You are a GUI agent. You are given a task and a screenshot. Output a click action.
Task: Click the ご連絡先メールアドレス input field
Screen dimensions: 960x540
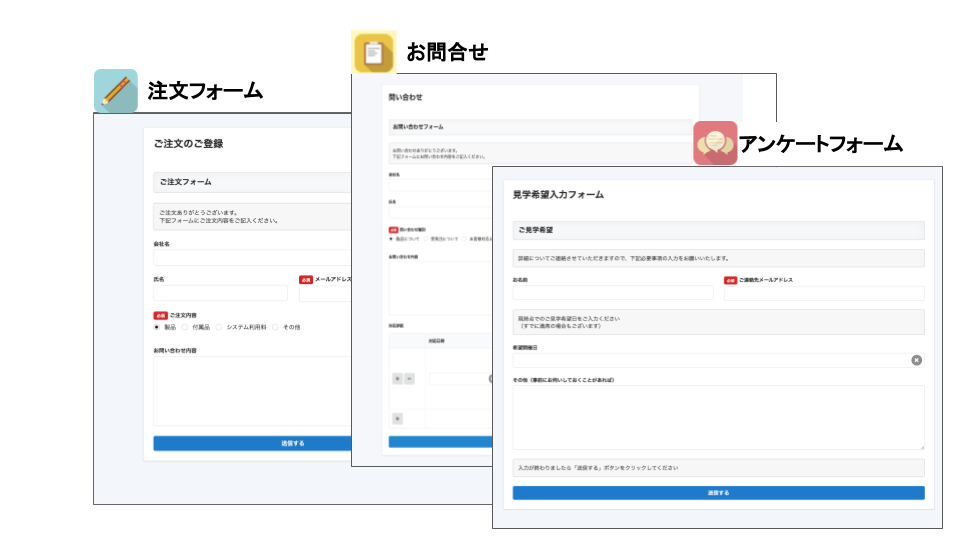[824, 293]
